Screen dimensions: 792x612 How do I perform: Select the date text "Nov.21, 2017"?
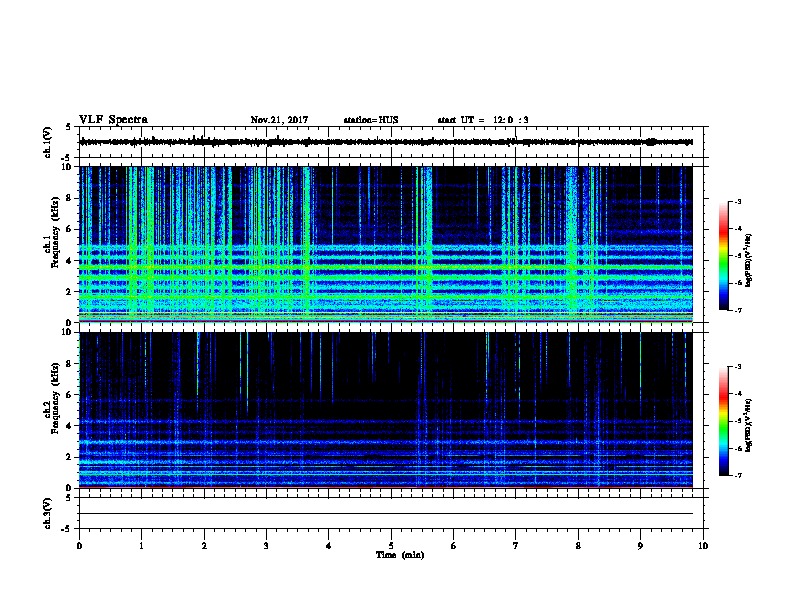pyautogui.click(x=279, y=120)
